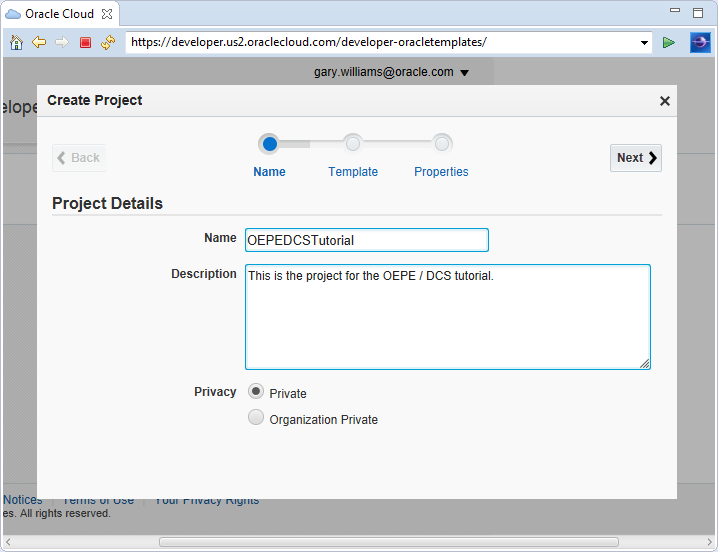Open the gary.williams@oracle.com user menu

[x=391, y=72]
